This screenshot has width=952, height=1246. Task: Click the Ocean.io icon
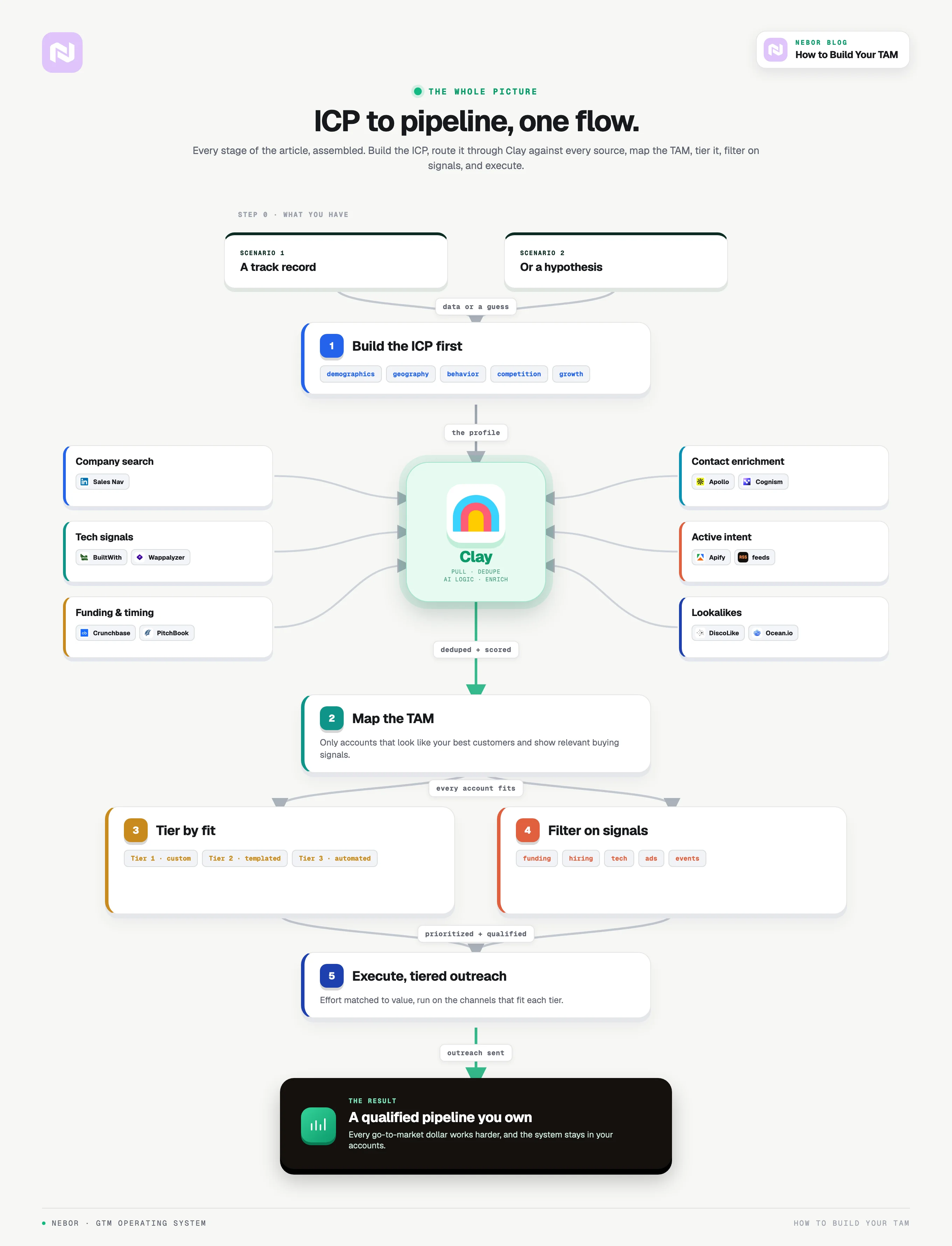click(757, 633)
